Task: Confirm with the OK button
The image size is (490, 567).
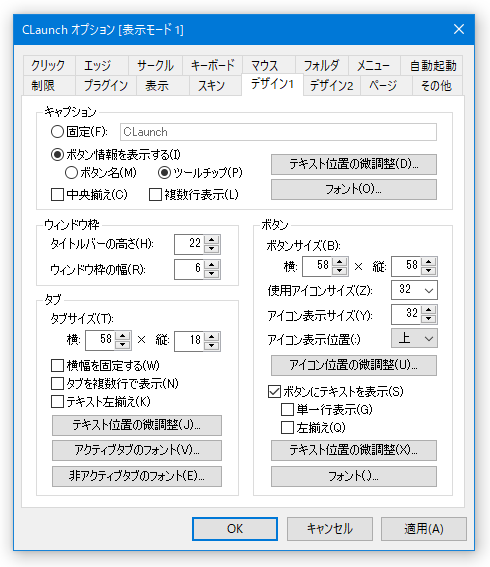Action: coord(235,529)
